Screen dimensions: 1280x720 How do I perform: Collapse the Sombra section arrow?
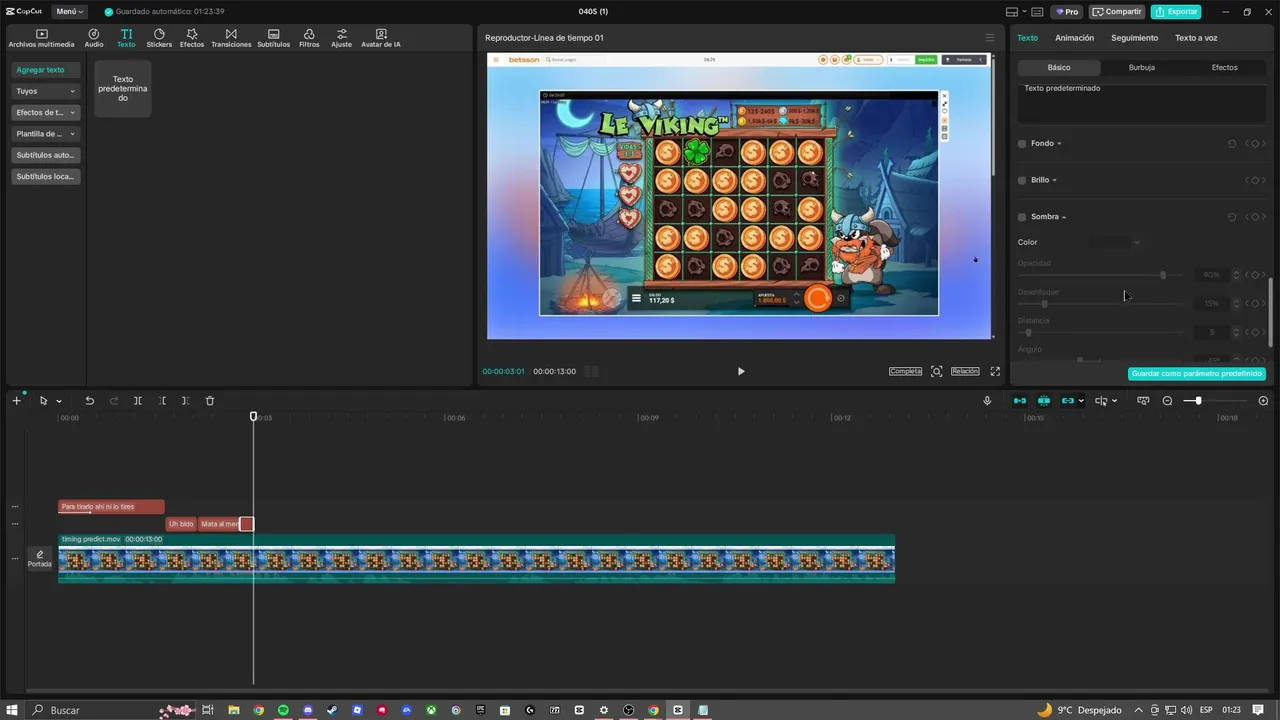(1064, 217)
